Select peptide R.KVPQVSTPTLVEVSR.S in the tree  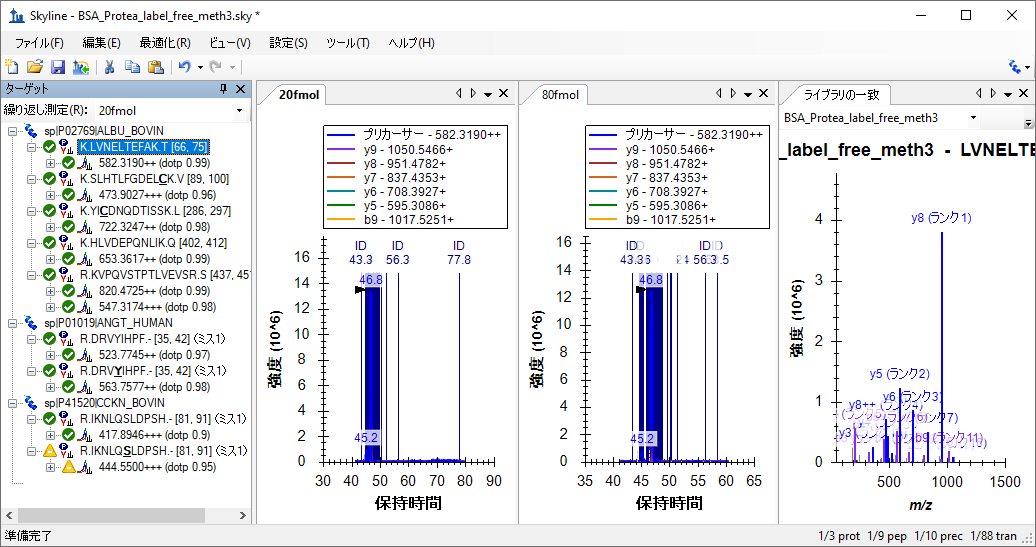point(165,275)
